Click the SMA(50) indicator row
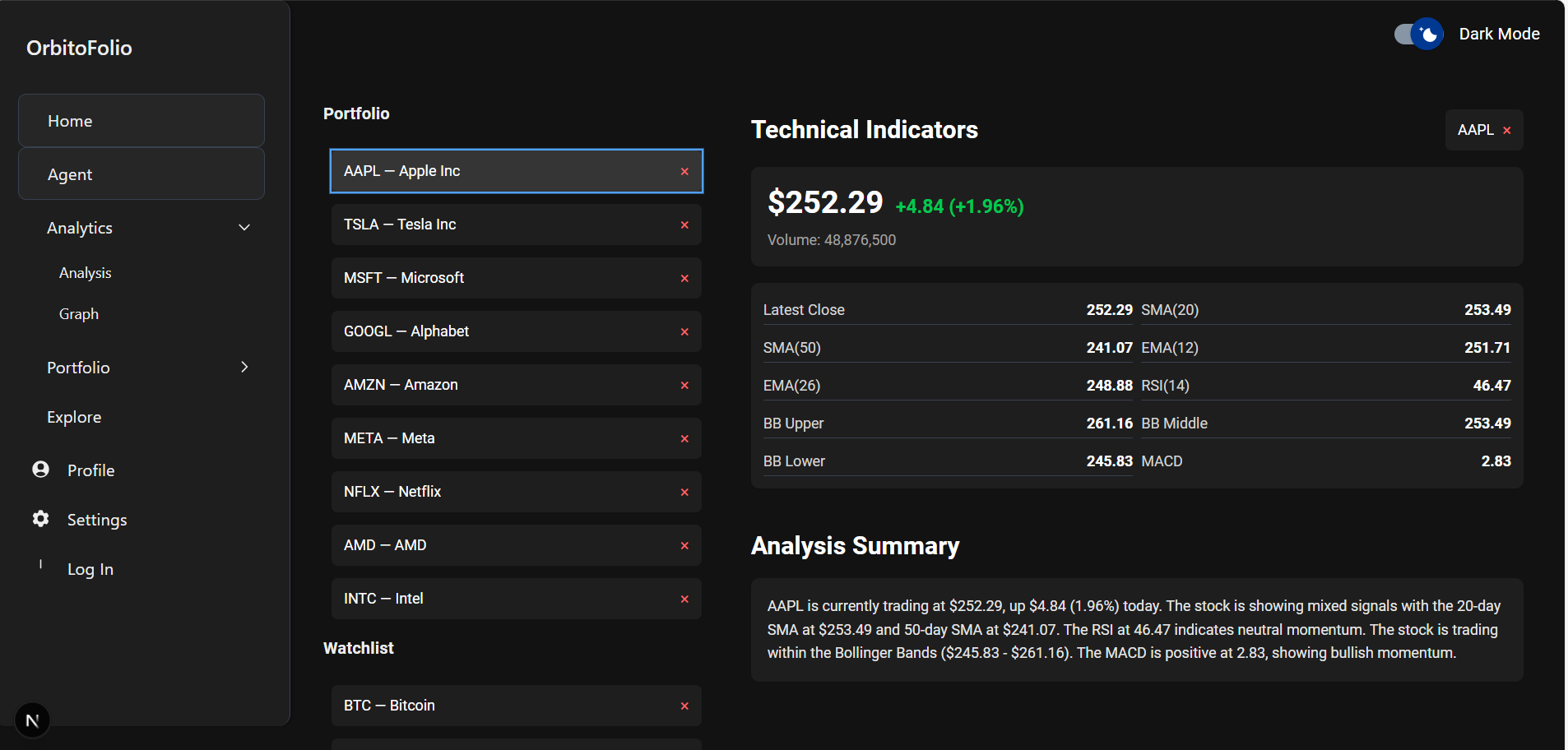 948,348
